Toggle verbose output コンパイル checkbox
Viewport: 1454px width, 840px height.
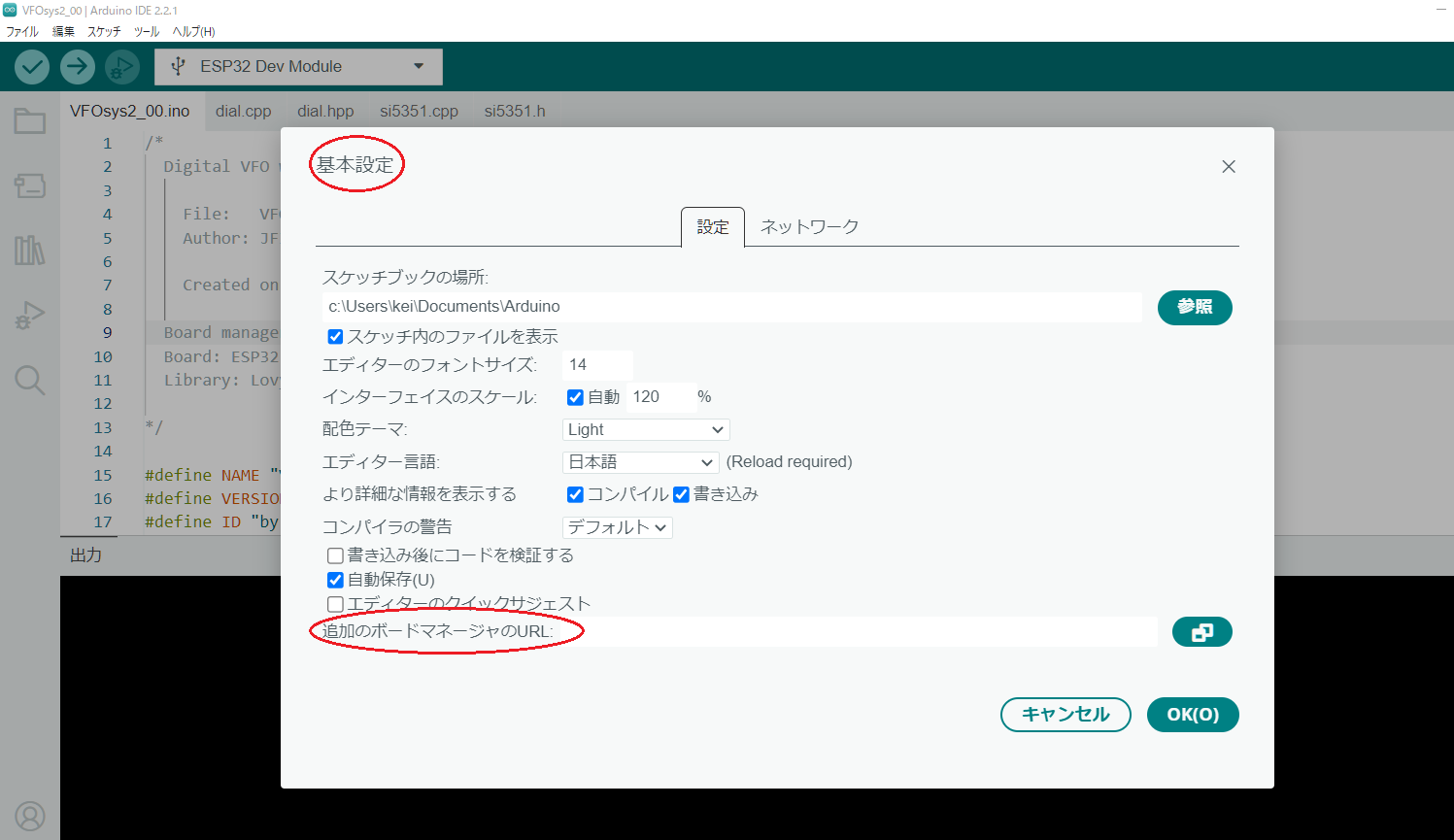(575, 495)
